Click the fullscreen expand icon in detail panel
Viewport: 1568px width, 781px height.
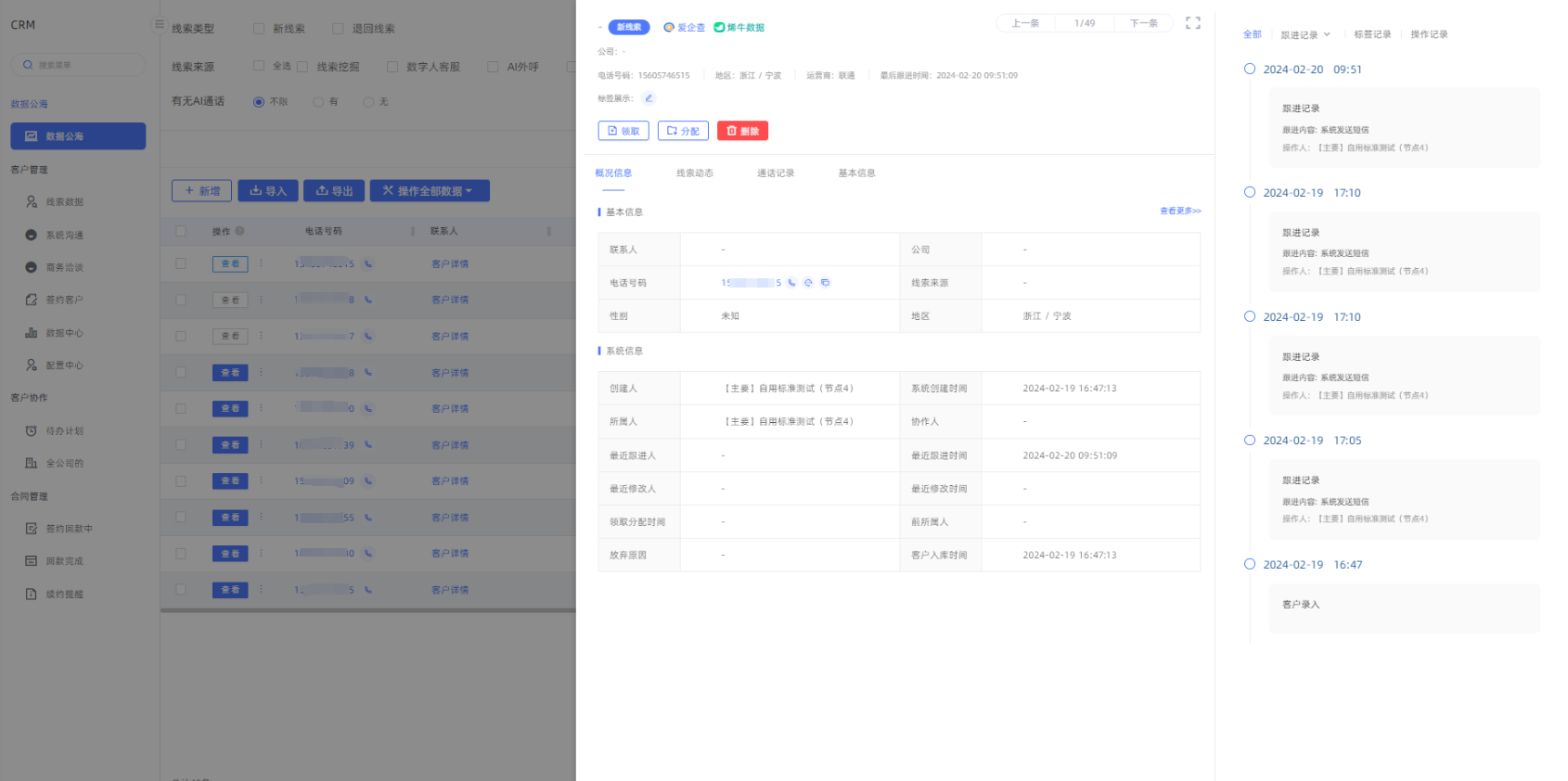pos(1193,23)
